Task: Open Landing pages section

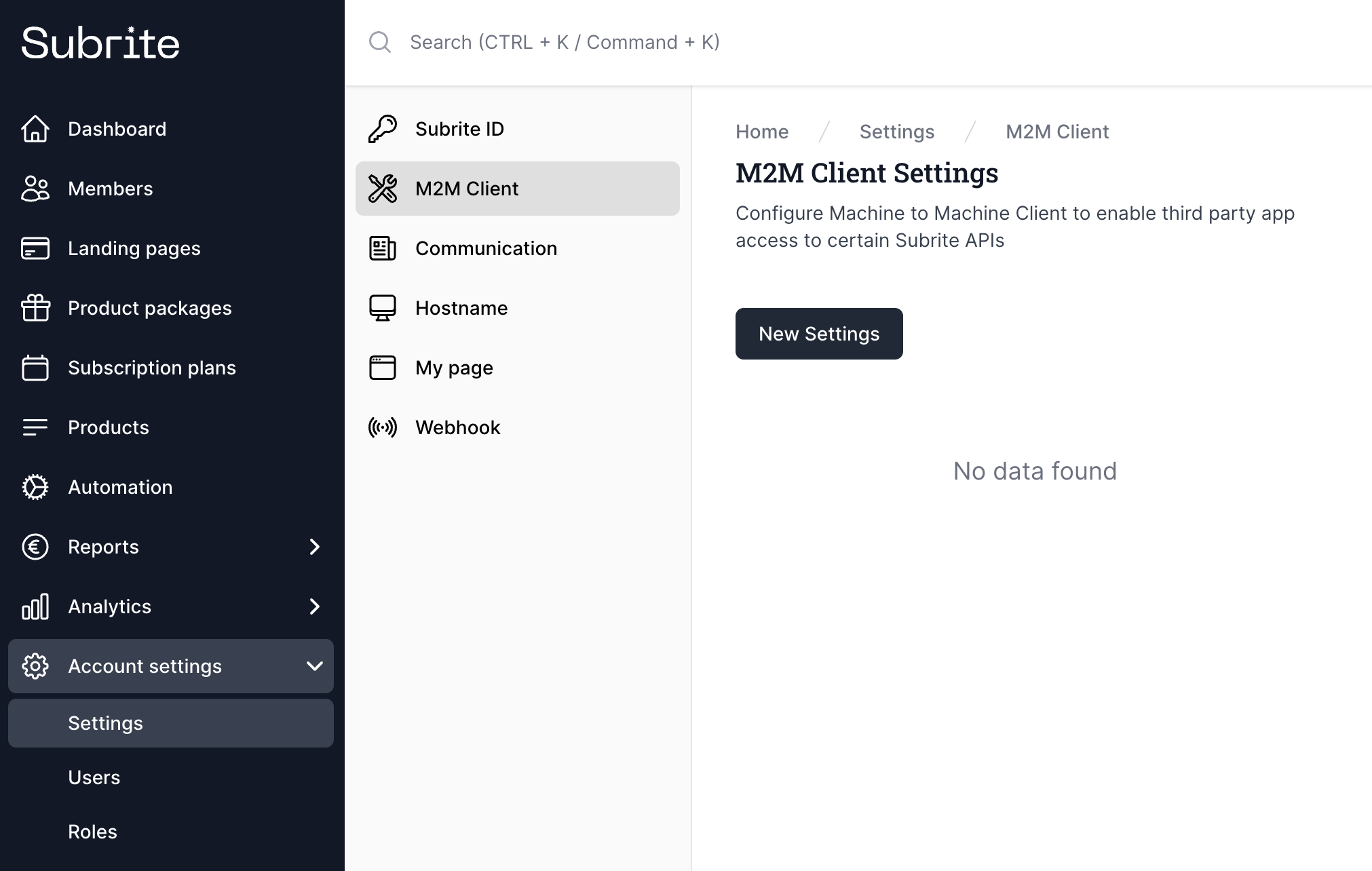Action: point(171,248)
